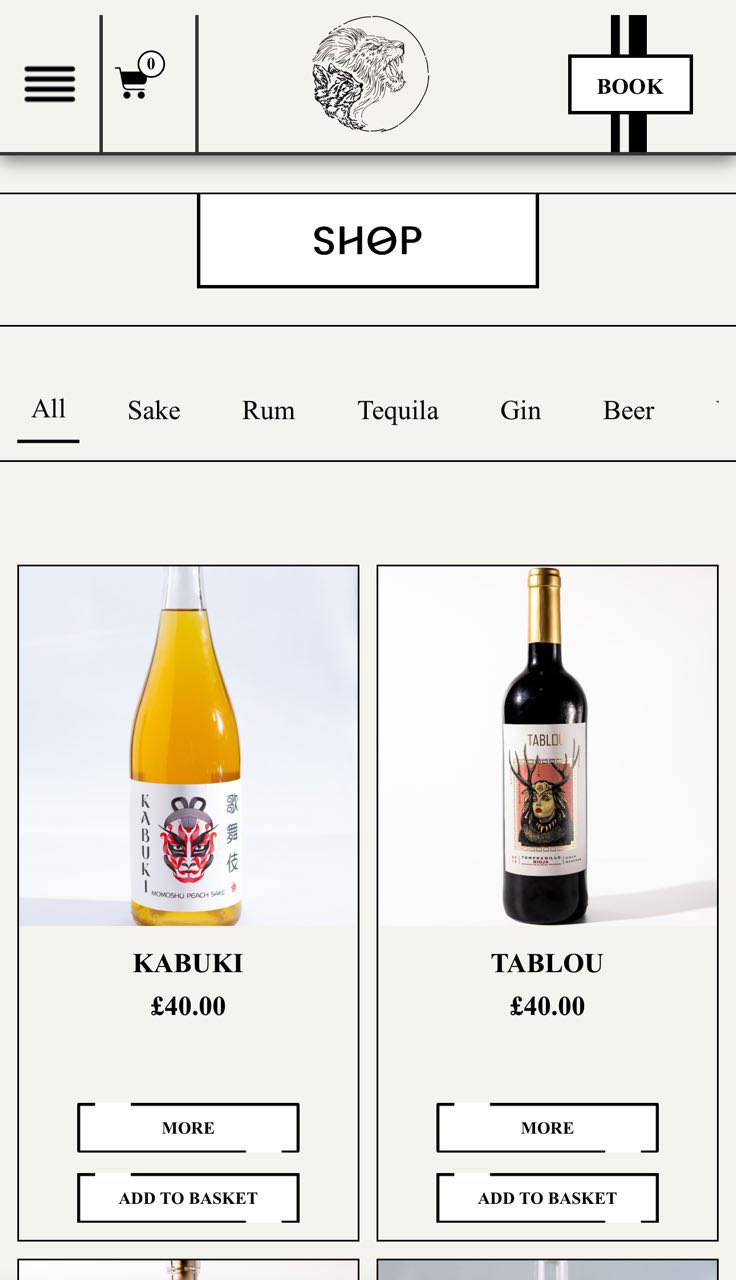The width and height of the screenshot is (736, 1280).
Task: Show the Beer category
Action: coord(628,410)
